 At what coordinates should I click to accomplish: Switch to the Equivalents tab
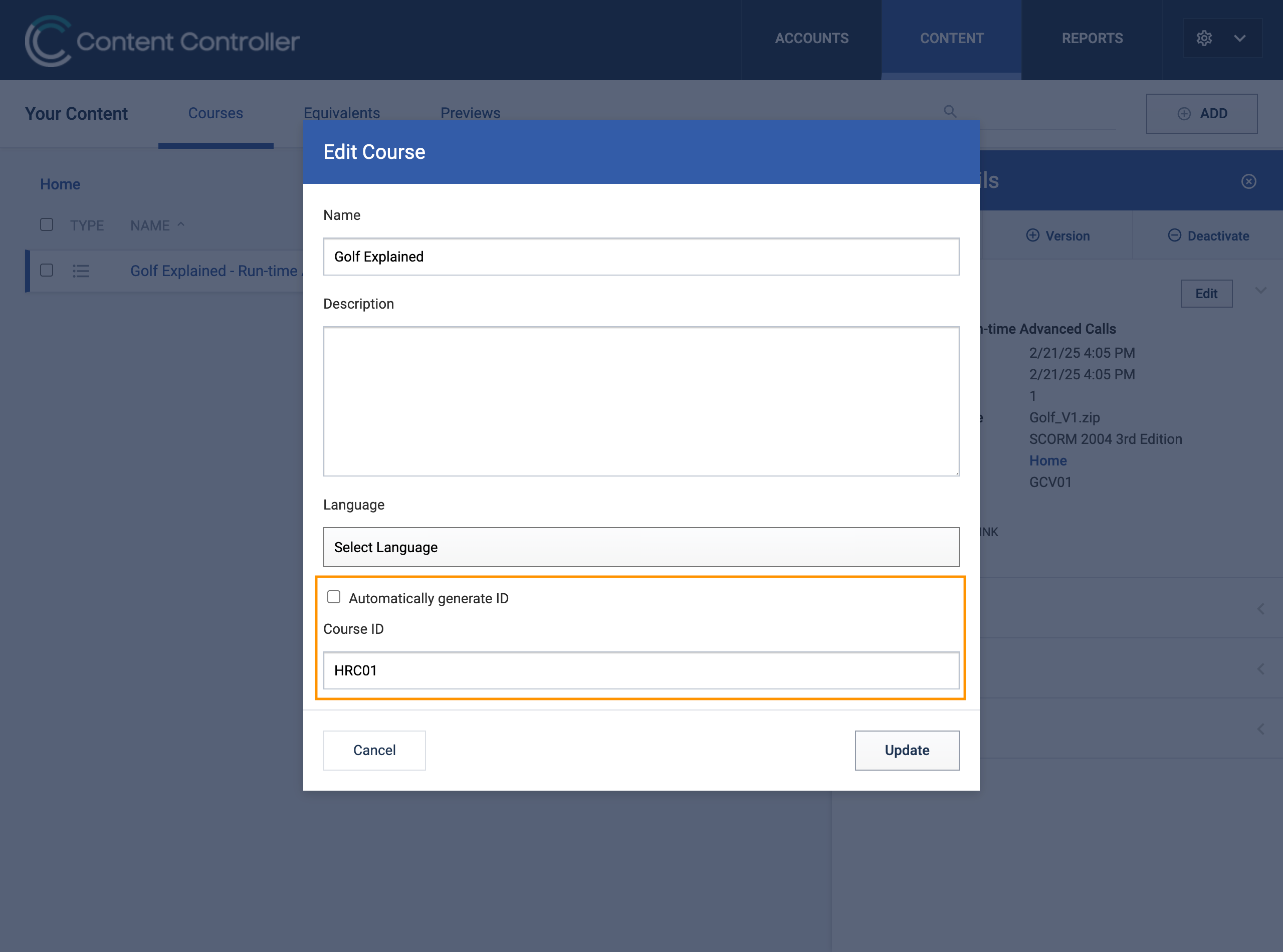point(341,113)
